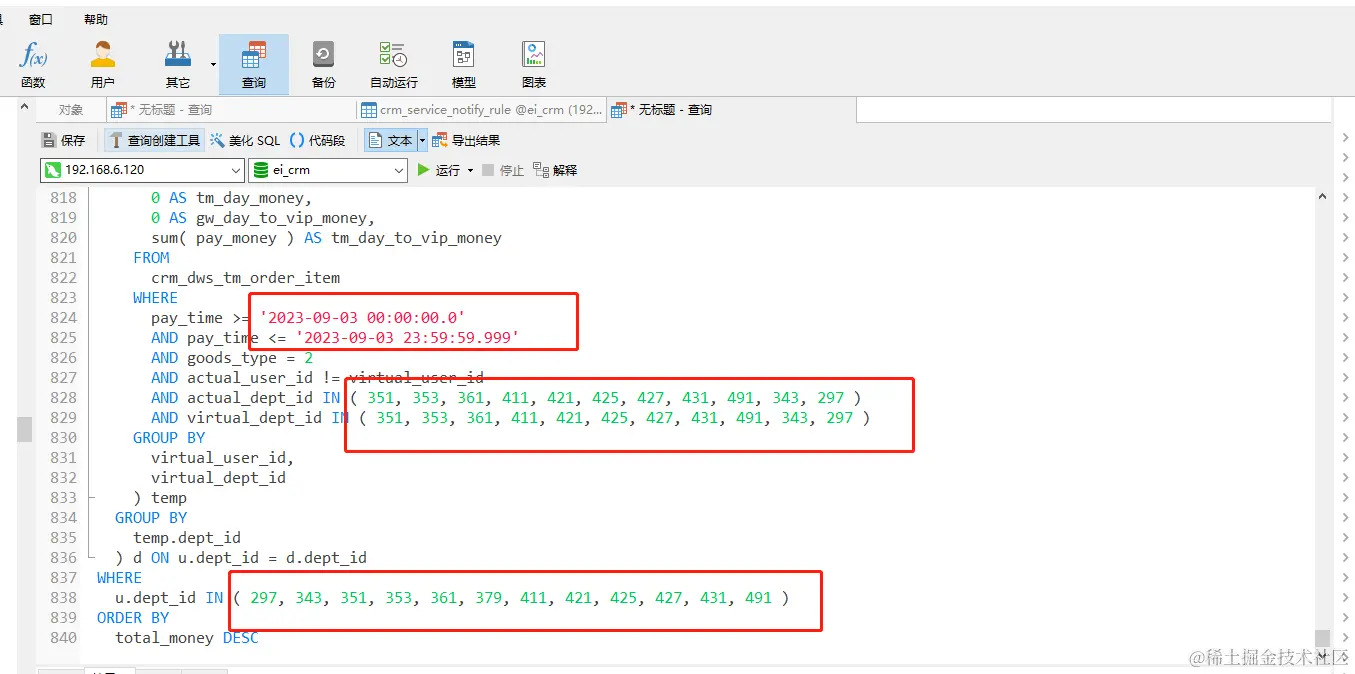Click date string '2023-09-03 23:59:59.999'
1355x674 pixels.
[407, 337]
